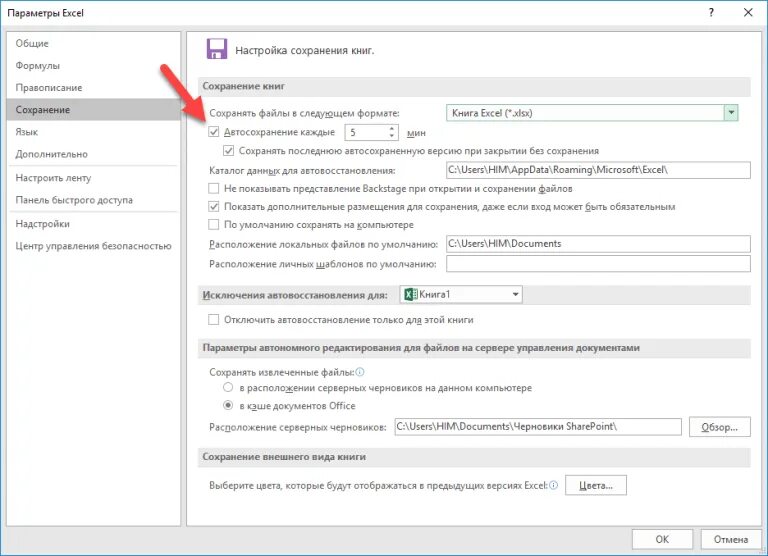The width and height of the screenshot is (768, 556).
Task: Click the Отмена button
Action: [x=730, y=539]
